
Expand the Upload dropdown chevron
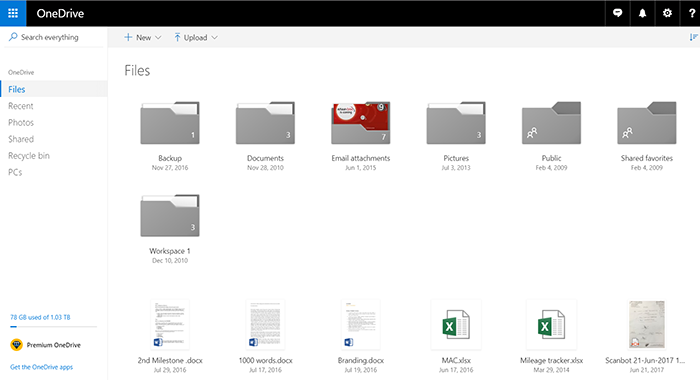click(x=214, y=38)
